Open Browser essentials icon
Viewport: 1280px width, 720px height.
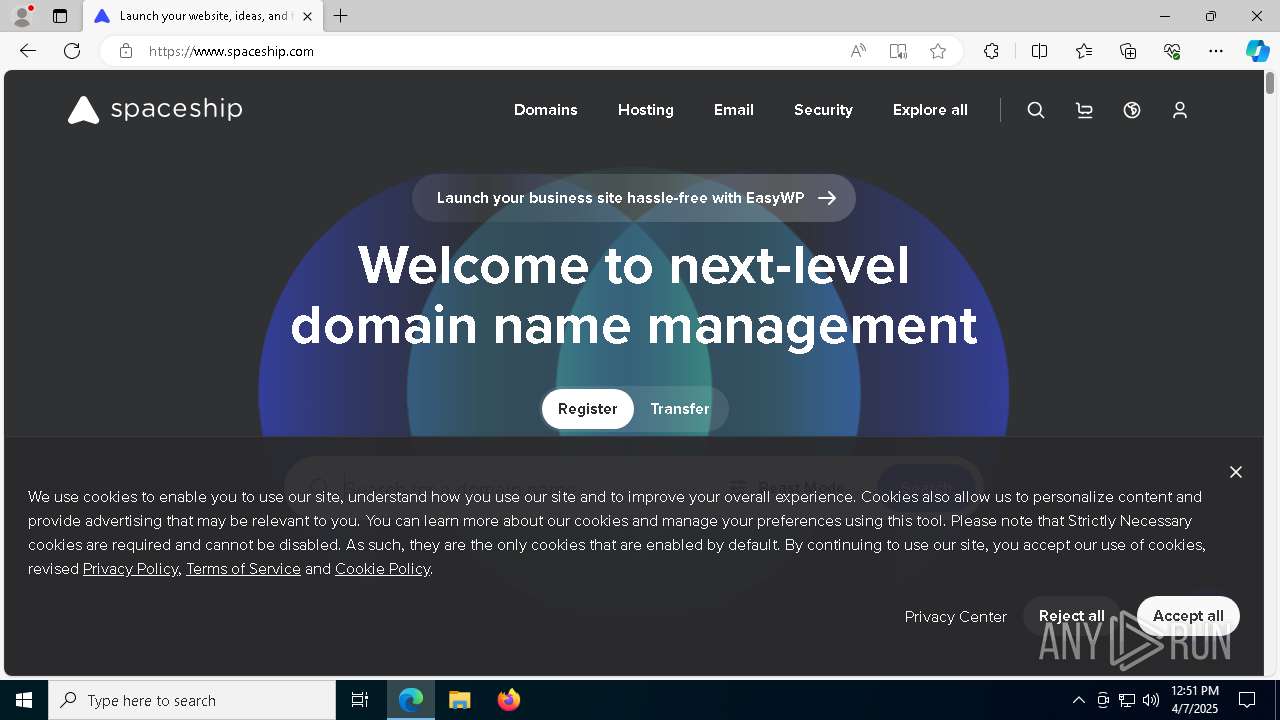click(1172, 51)
